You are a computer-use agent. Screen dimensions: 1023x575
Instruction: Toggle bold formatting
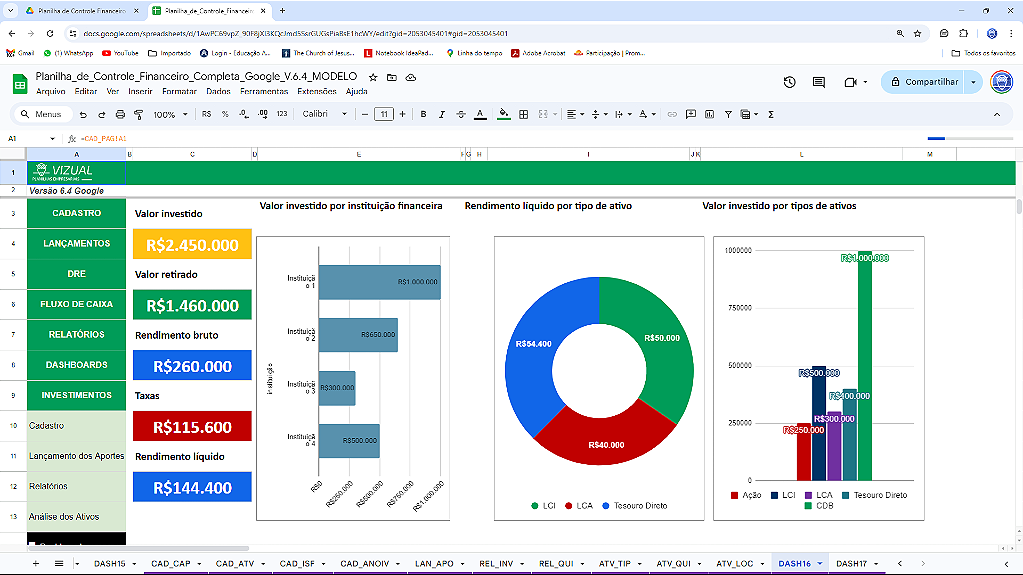point(424,115)
